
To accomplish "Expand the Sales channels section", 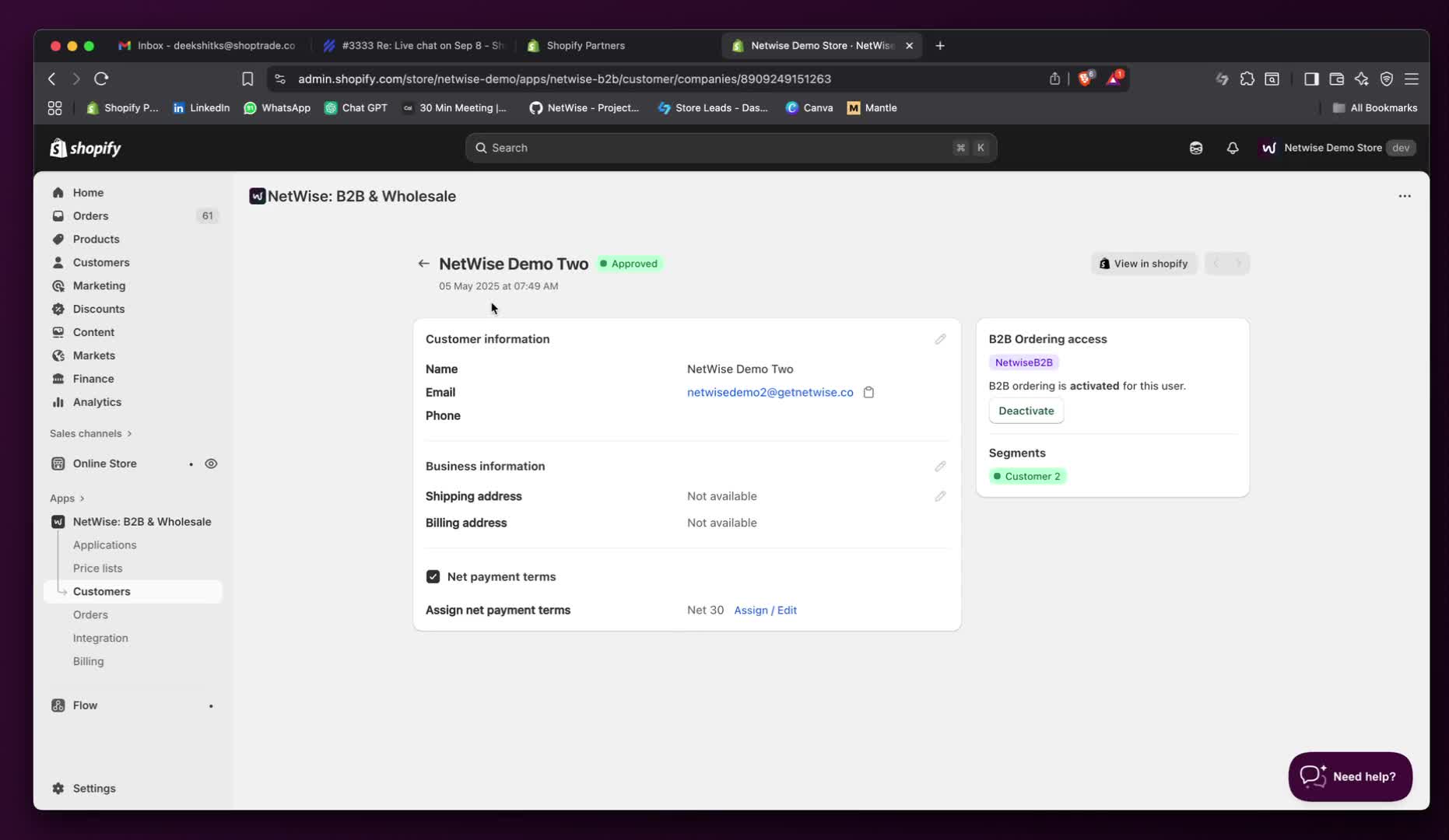I will [91, 433].
